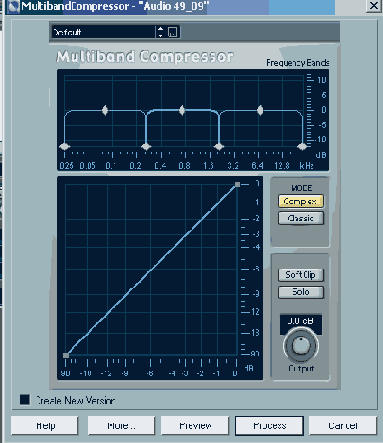Screen dimensions: 383x443
Task: Click the preset up arrow stepper
Action: (x=161, y=29)
